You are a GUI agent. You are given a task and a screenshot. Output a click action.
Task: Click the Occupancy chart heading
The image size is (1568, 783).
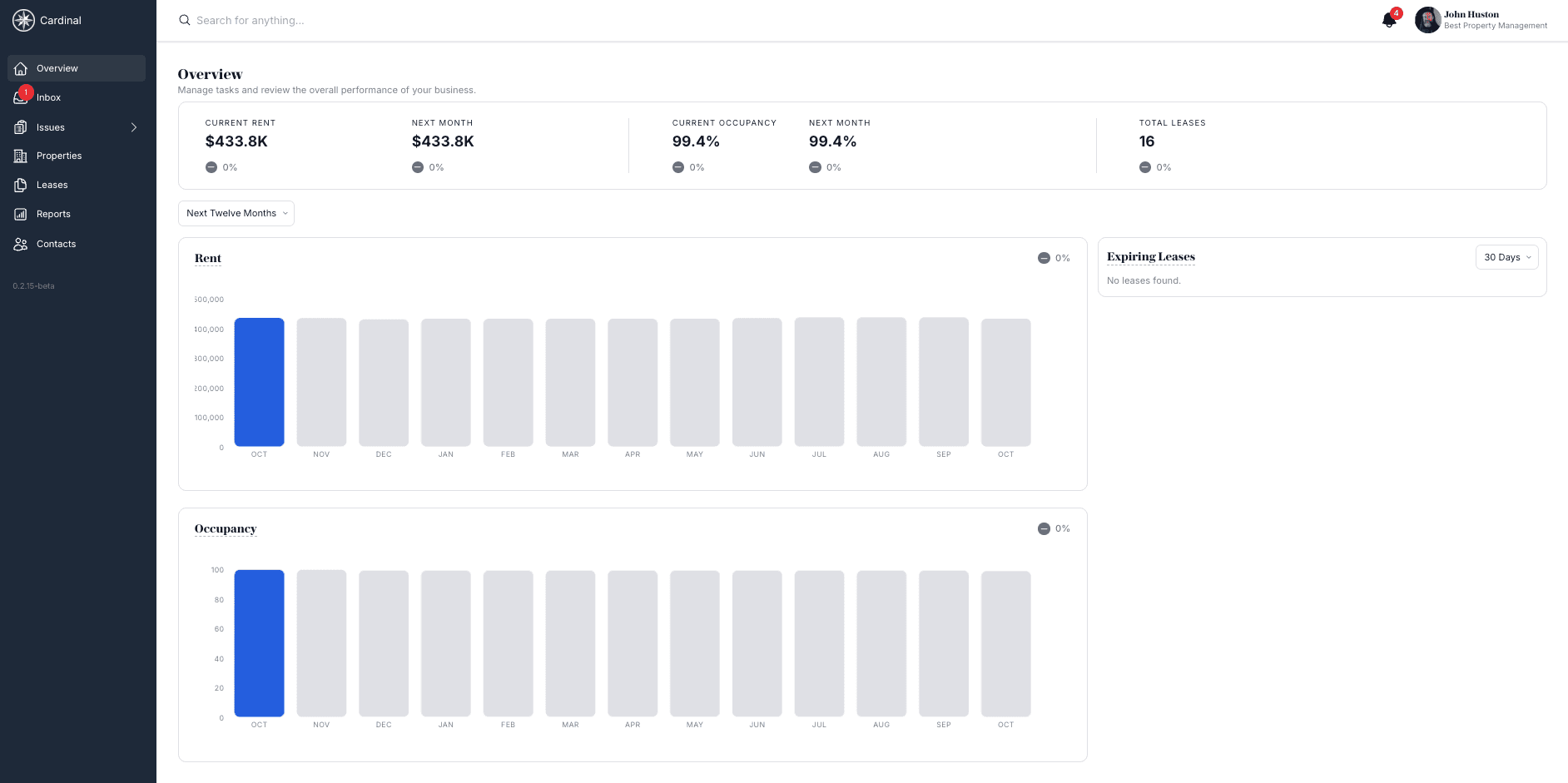(226, 528)
